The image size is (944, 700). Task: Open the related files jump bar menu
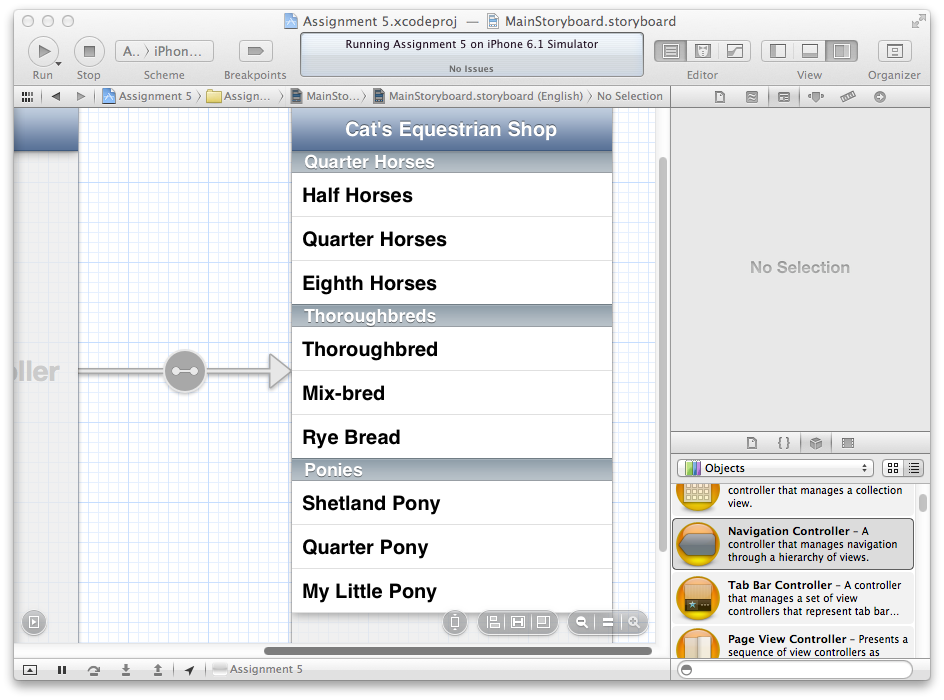click(x=27, y=97)
